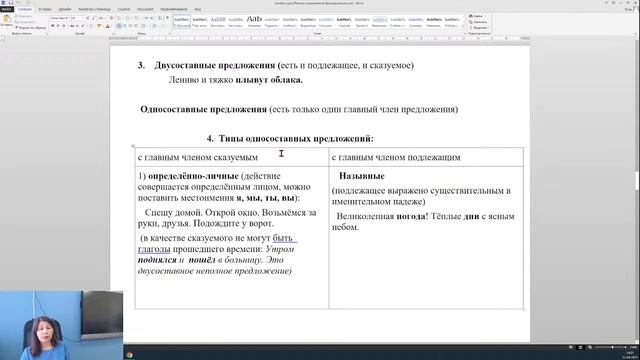The width and height of the screenshot is (640, 360).
Task: Click the Cut icon in the clipboard group
Action: pyautogui.click(x=17, y=16)
